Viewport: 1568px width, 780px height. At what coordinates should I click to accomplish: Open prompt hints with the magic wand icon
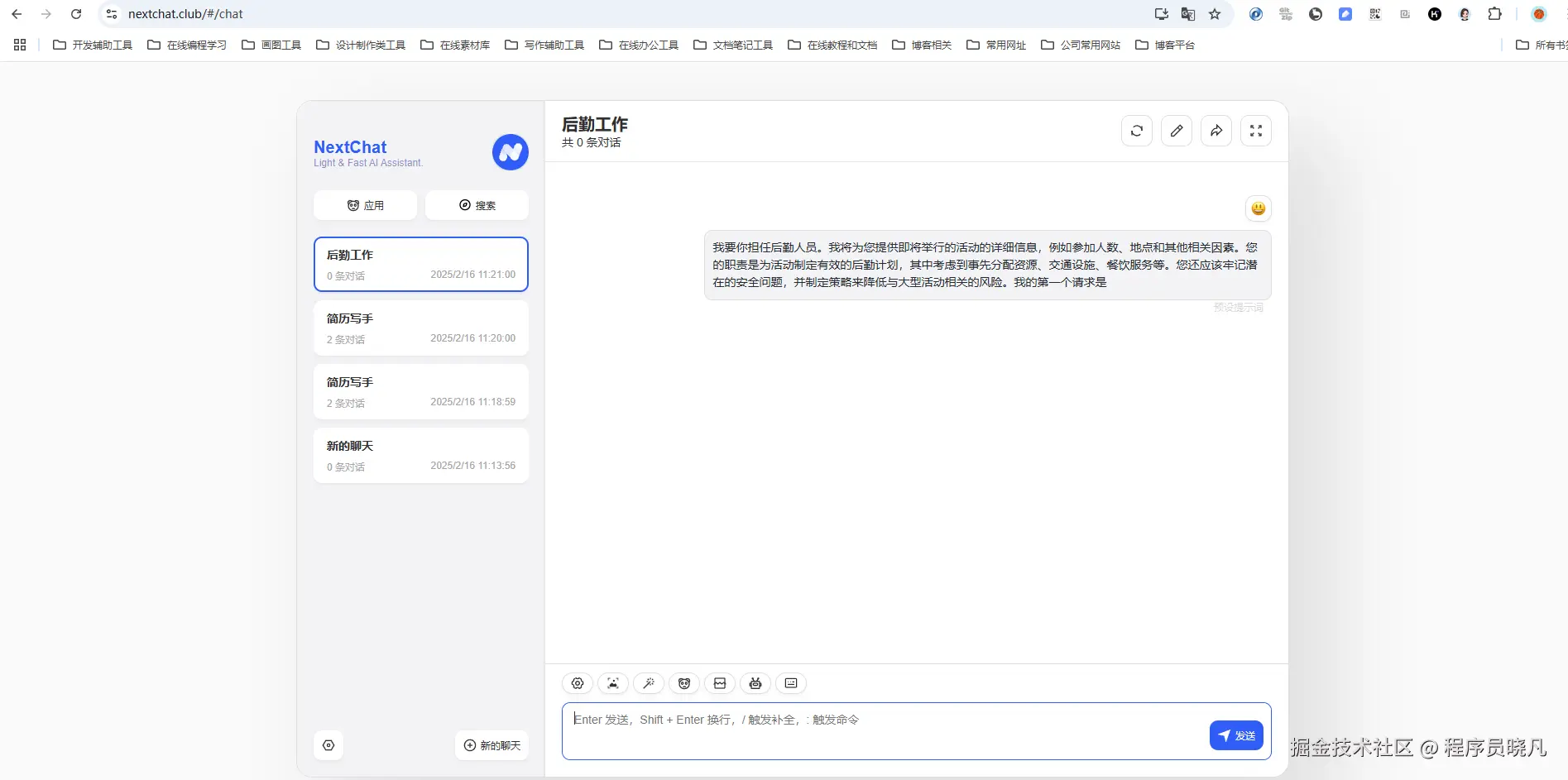648,683
